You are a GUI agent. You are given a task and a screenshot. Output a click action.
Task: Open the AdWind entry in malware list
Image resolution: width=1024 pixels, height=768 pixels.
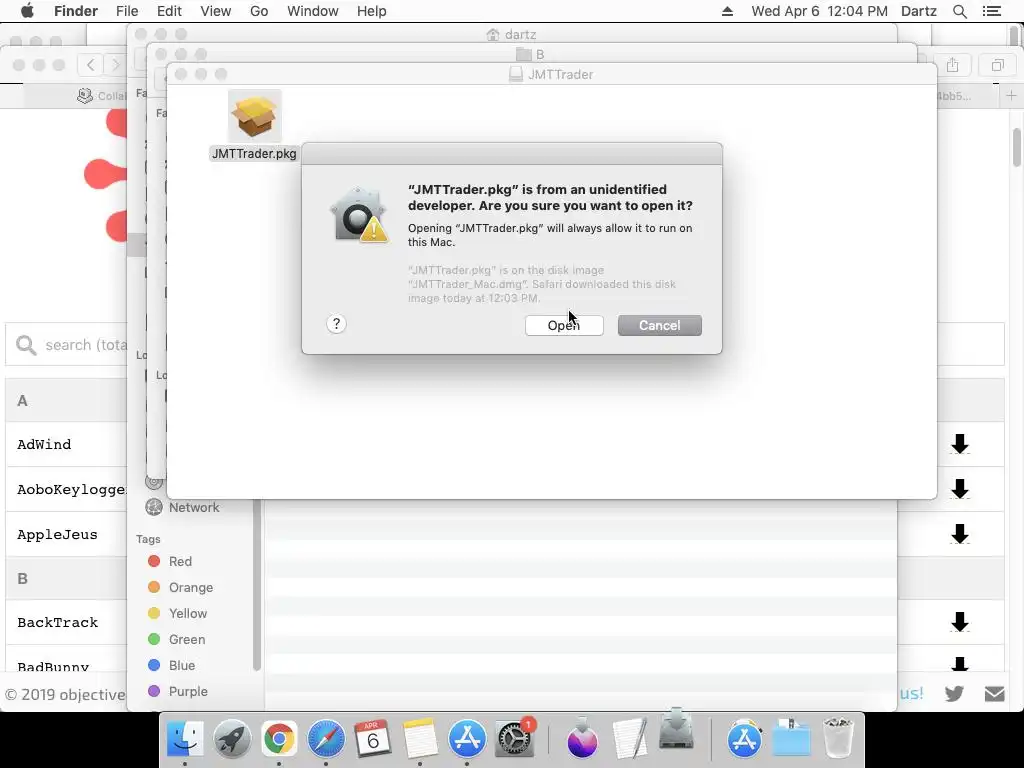click(x=44, y=444)
